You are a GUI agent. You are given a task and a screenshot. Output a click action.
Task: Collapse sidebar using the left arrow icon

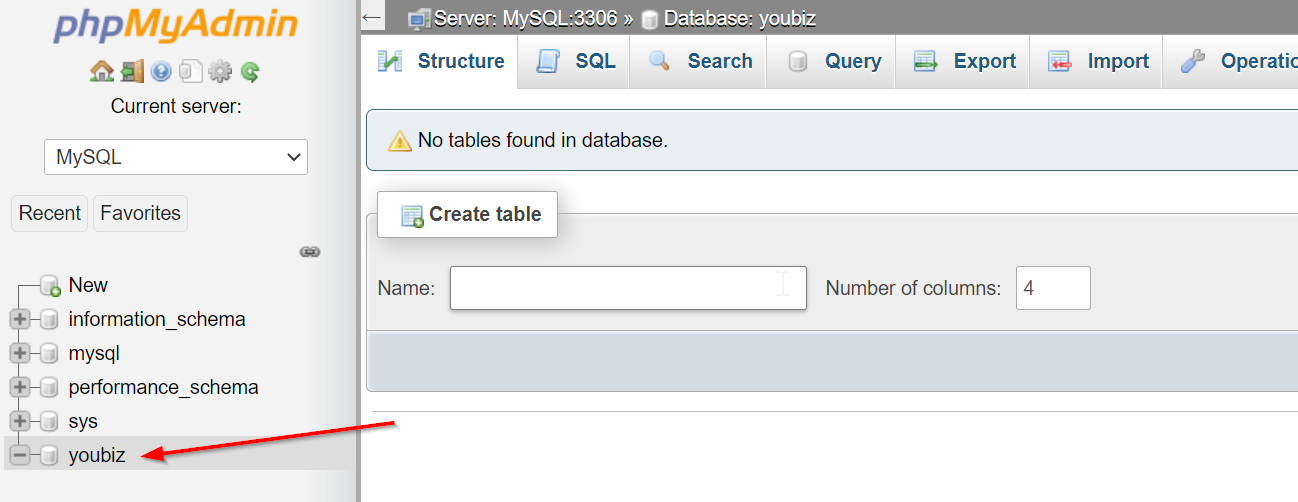point(372,17)
